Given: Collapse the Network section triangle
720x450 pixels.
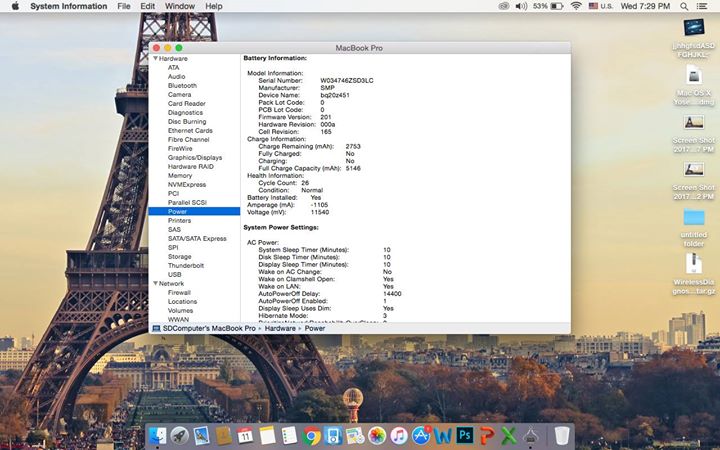Looking at the screenshot, I should pyautogui.click(x=156, y=283).
